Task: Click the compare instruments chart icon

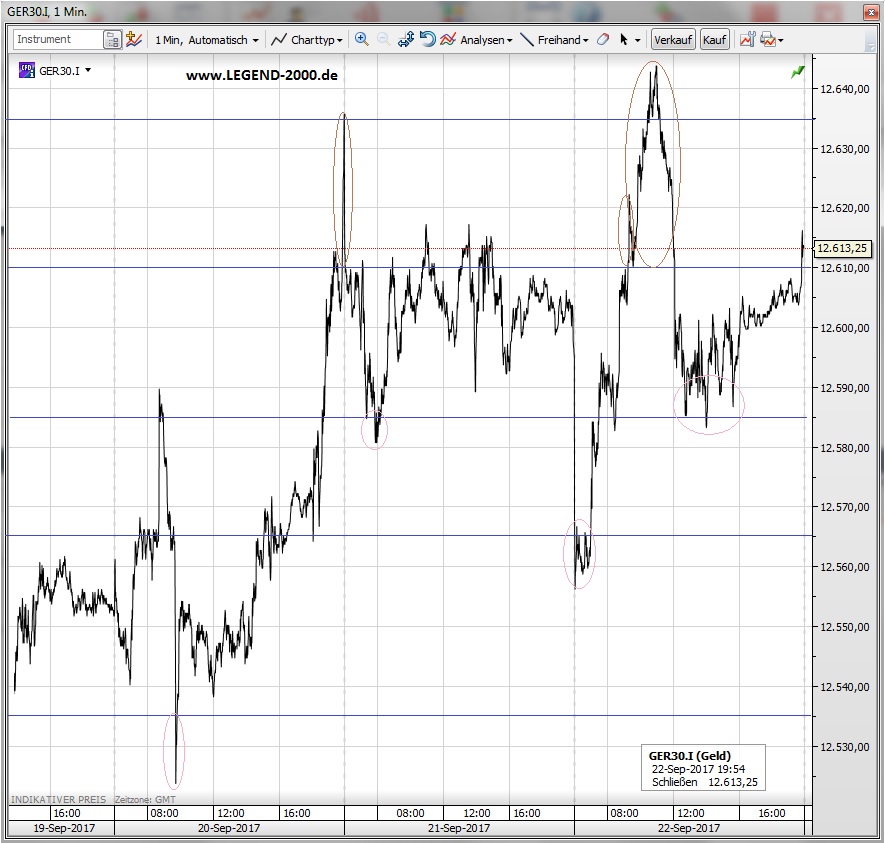Action: tap(134, 40)
